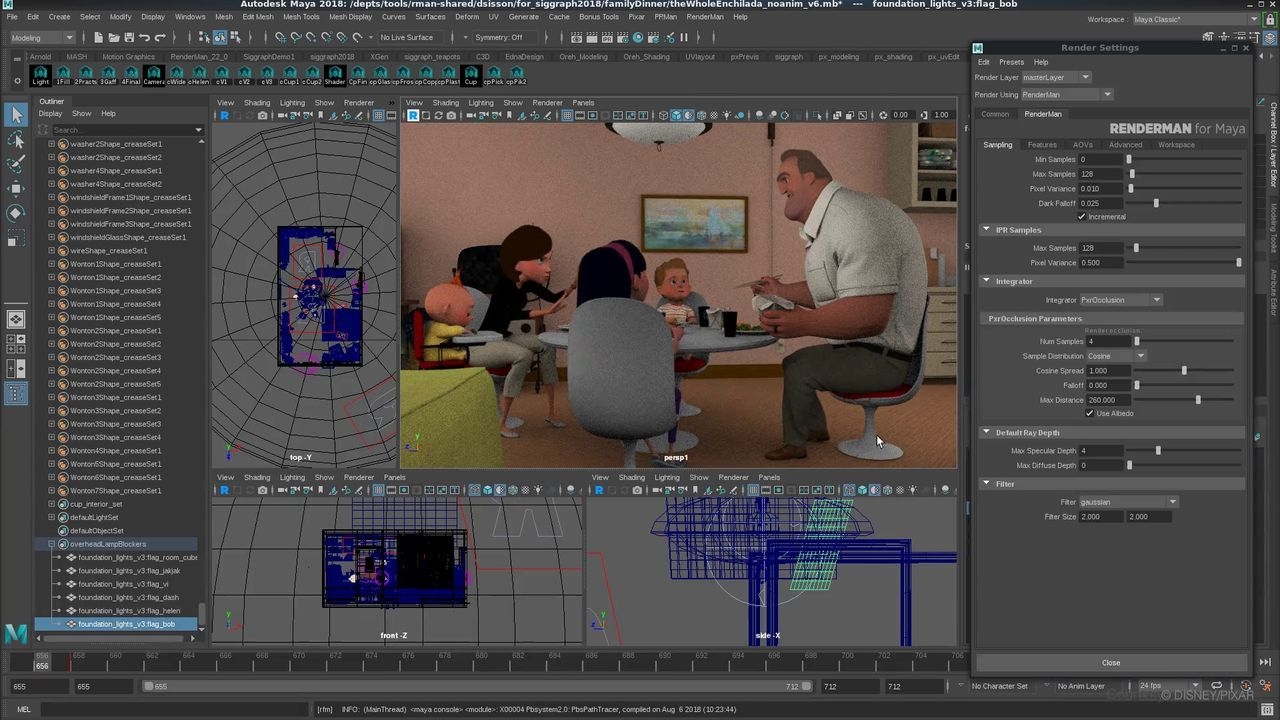Viewport: 1280px width, 720px height.
Task: Click the 1Fill shelf icon
Action: coord(63,75)
